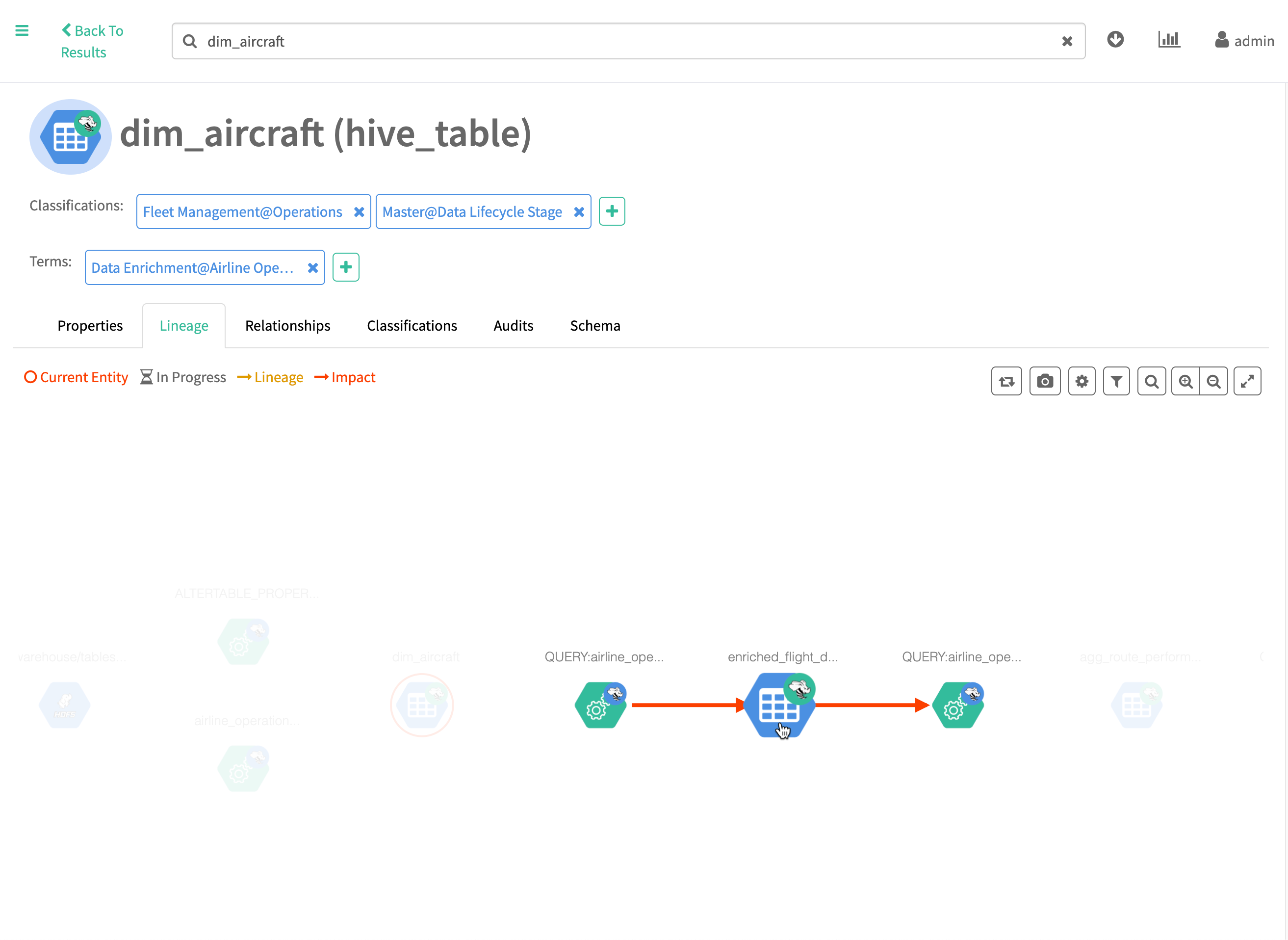Open lineage settings with the gear icon
The height and width of the screenshot is (940, 1288).
tap(1082, 381)
